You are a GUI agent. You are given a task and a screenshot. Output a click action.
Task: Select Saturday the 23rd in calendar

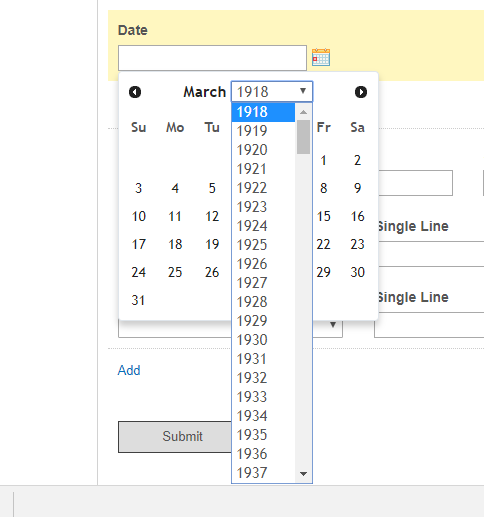tap(357, 244)
